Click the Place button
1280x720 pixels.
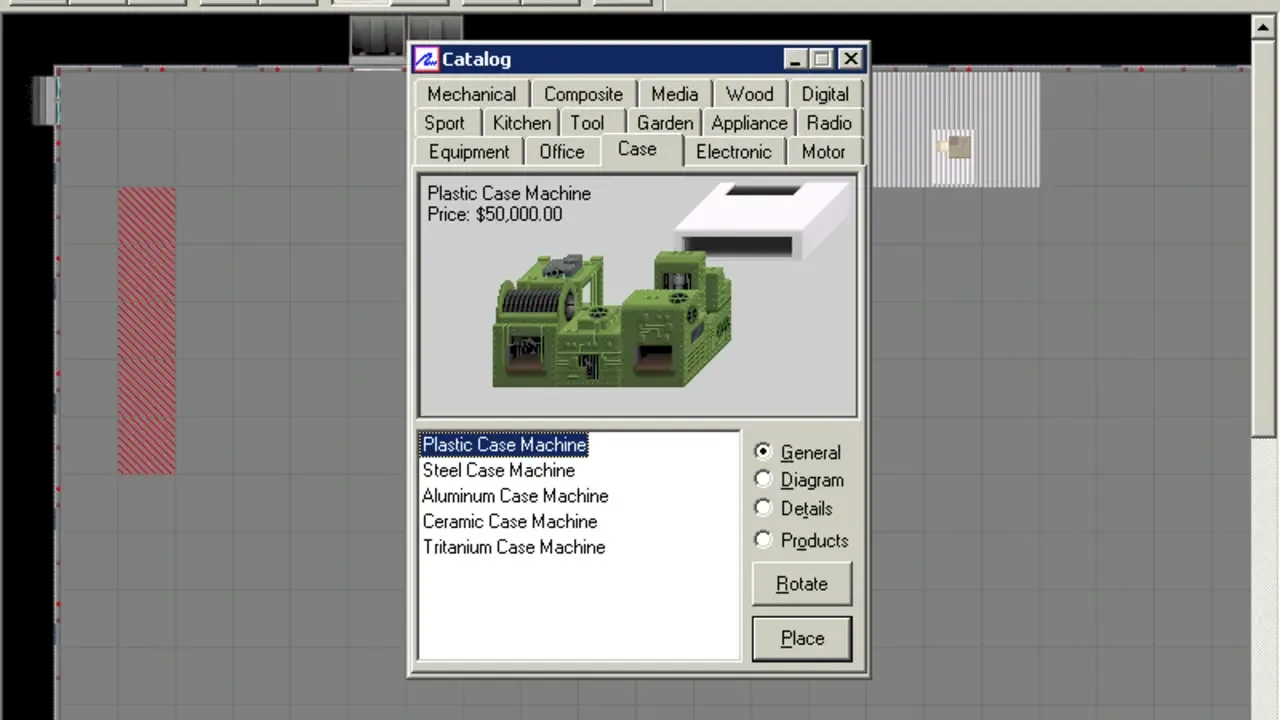802,638
